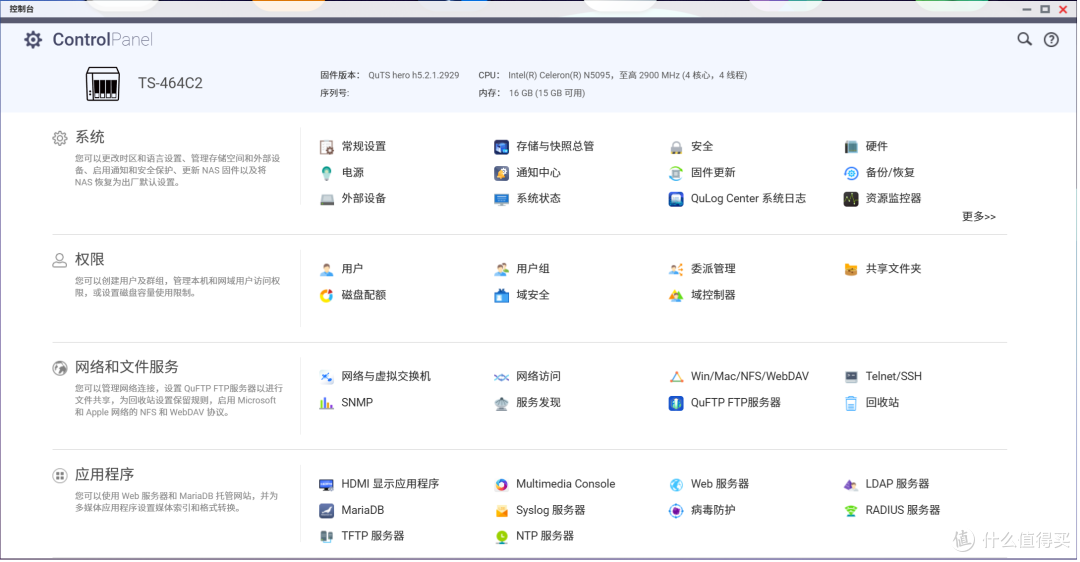Open NTP 服务器 icon
The image size is (1080, 562).
click(x=501, y=536)
